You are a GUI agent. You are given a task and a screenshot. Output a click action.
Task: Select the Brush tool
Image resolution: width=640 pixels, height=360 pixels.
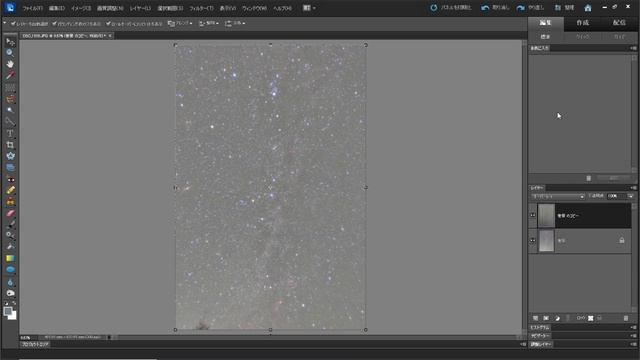(x=10, y=224)
